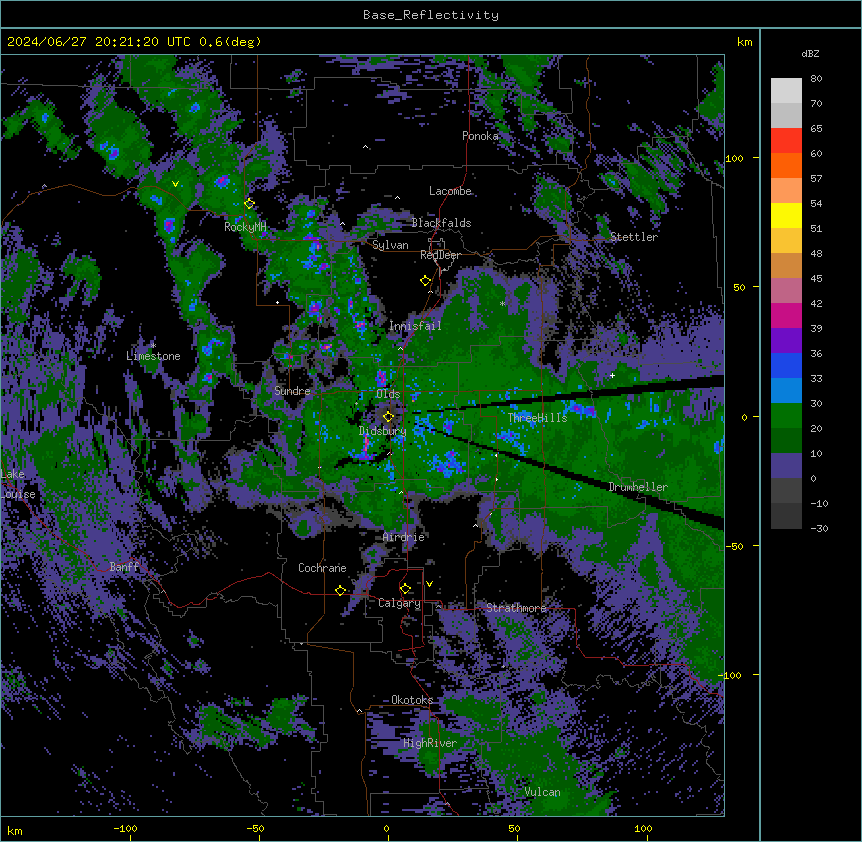The width and height of the screenshot is (862, 842).
Task: Choose the purple 0-10 dBZ legend swatch
Action: (786, 466)
